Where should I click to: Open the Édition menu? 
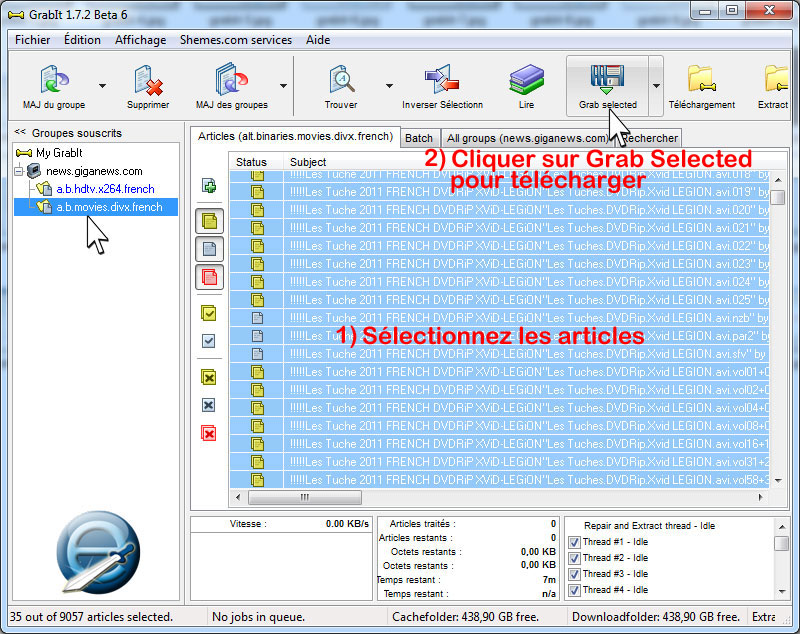click(x=82, y=40)
